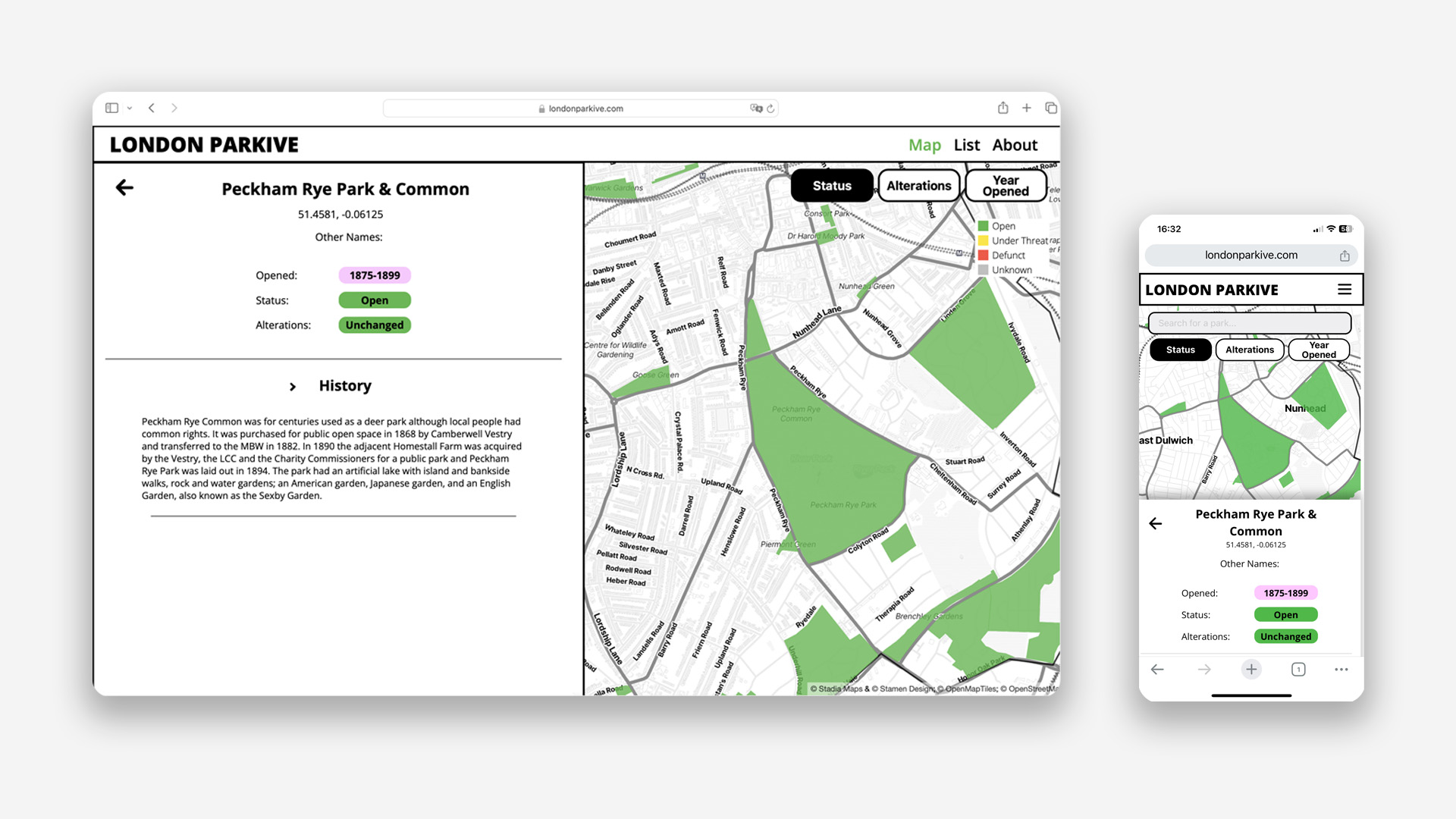The width and height of the screenshot is (1456, 819).
Task: Reload page using address bar refresh icon
Action: tap(770, 108)
